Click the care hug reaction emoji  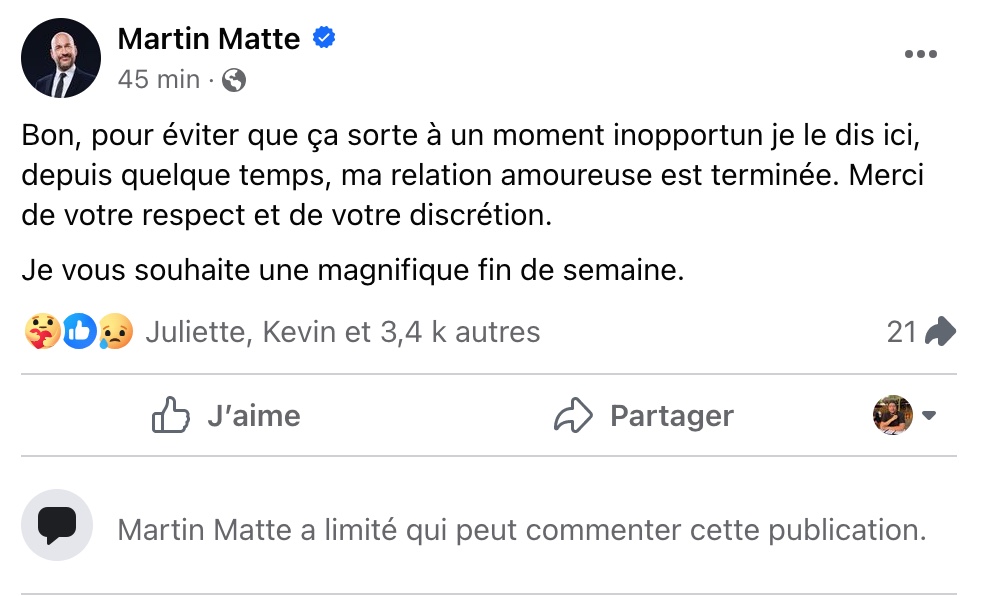click(41, 331)
